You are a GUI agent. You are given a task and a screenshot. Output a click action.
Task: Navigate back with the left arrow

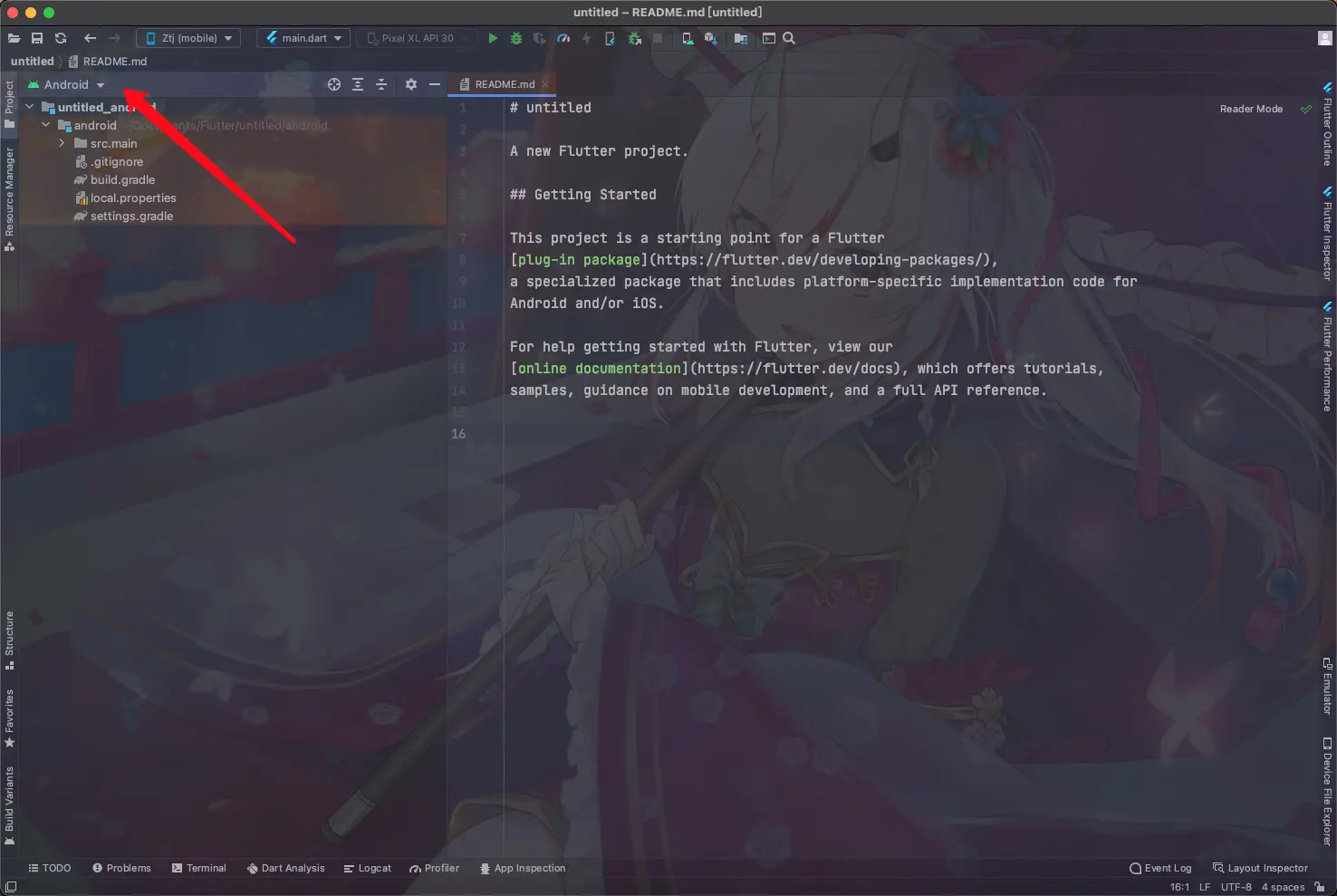coord(90,38)
